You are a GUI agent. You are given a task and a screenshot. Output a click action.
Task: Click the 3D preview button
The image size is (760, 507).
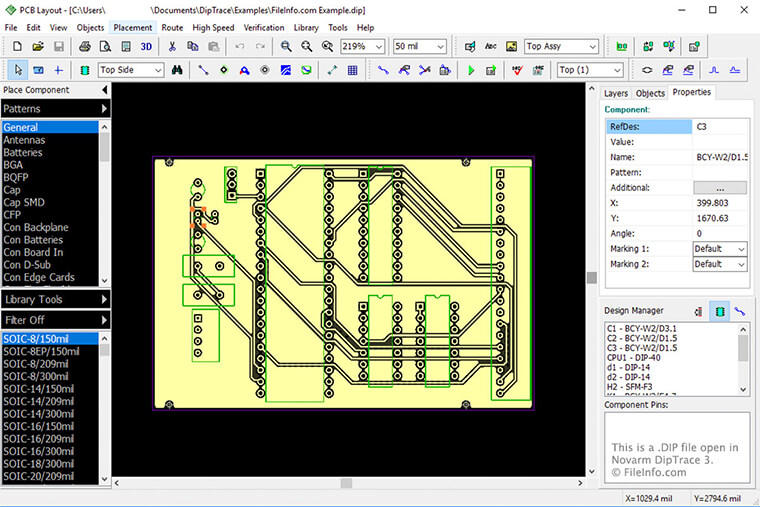tap(146, 46)
